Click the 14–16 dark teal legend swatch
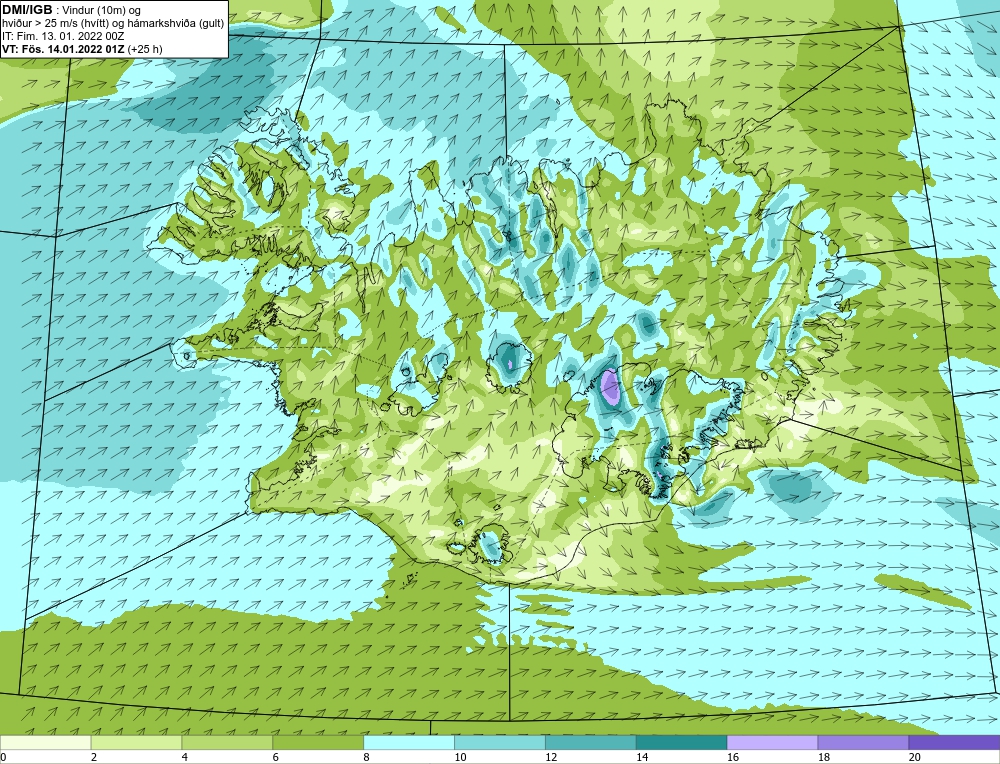This screenshot has height=764, width=1000. click(681, 742)
